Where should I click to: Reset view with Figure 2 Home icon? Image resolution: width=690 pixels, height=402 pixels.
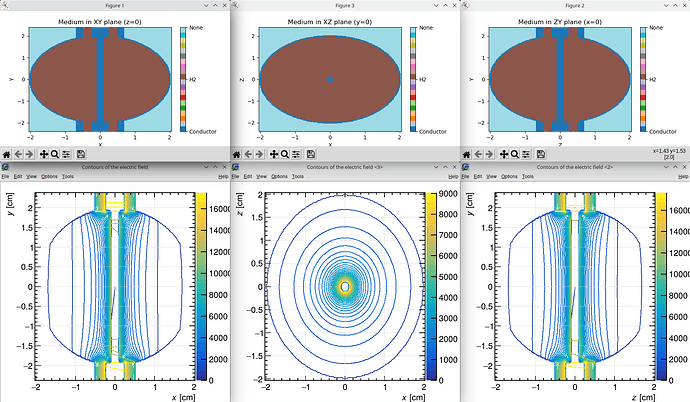click(x=468, y=154)
